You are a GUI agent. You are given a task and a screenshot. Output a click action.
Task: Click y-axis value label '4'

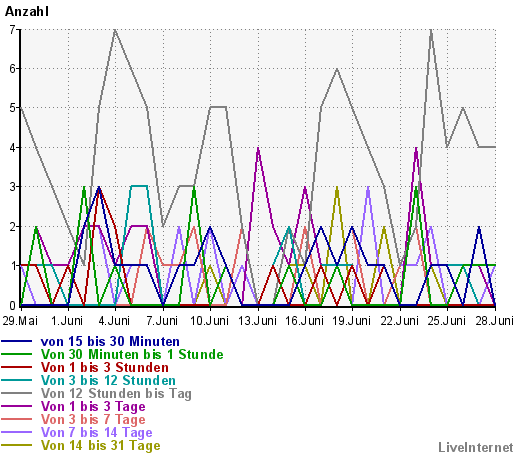(12, 147)
